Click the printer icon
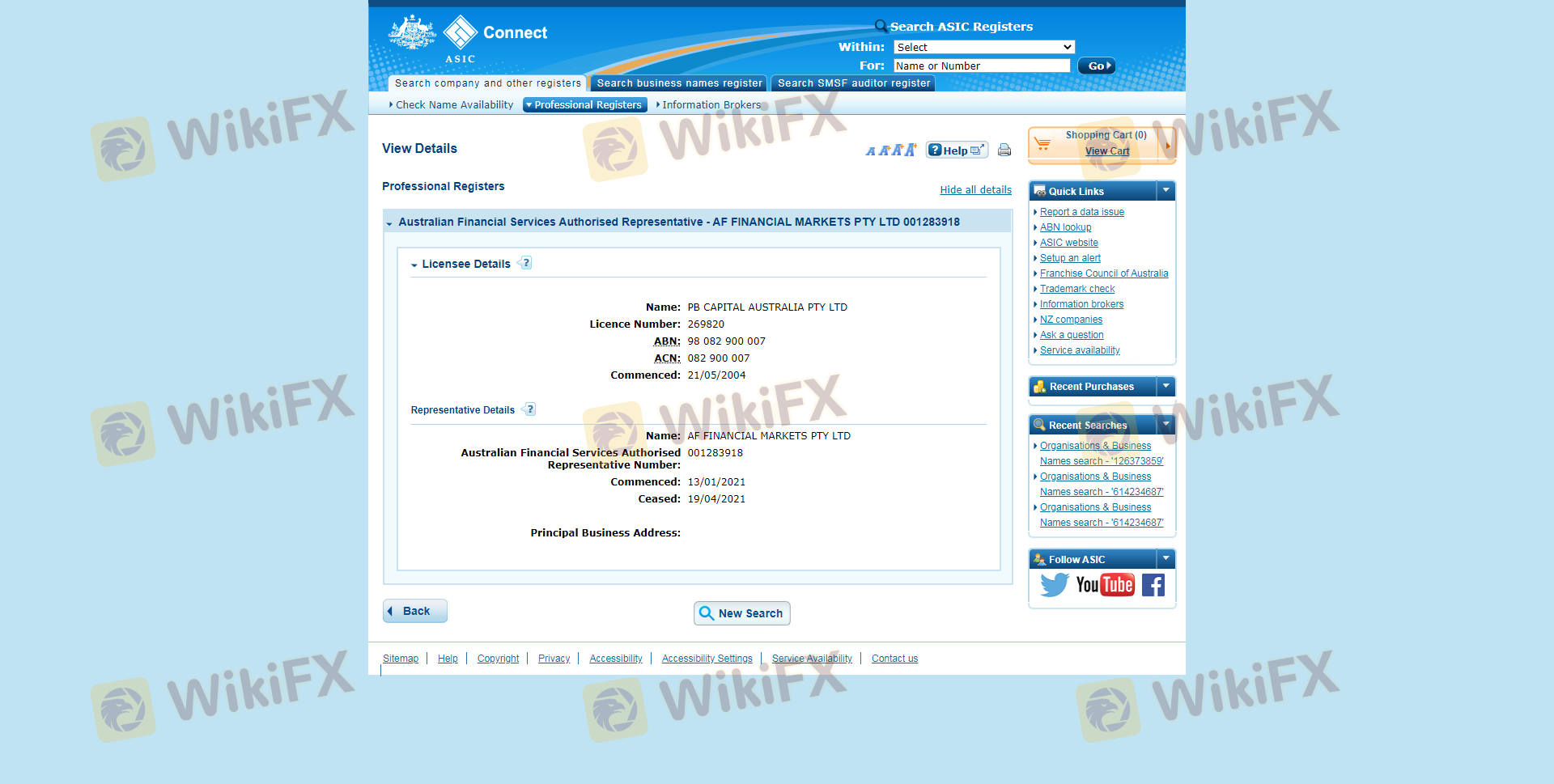Image resolution: width=1554 pixels, height=784 pixels. [x=1004, y=150]
